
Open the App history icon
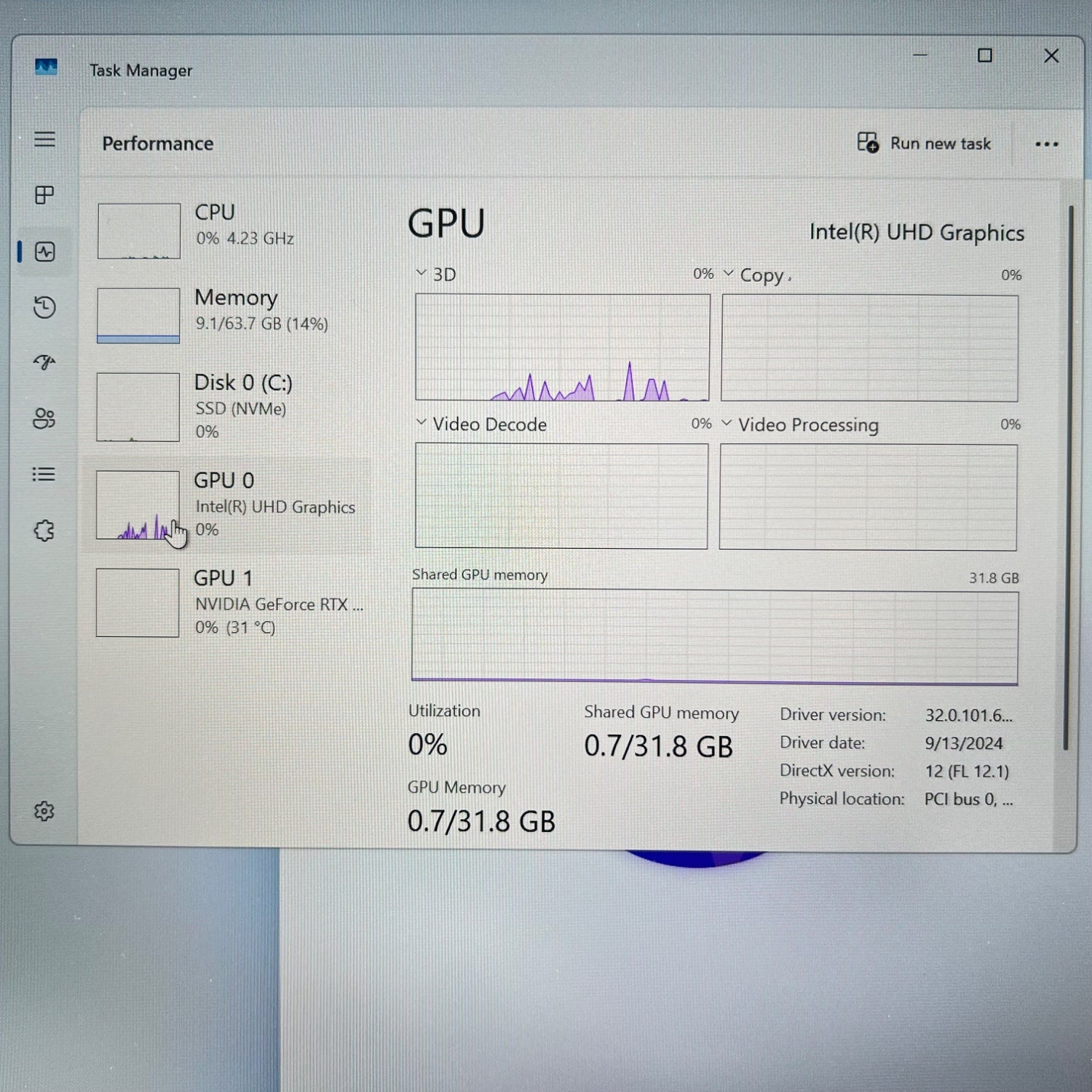(x=44, y=307)
